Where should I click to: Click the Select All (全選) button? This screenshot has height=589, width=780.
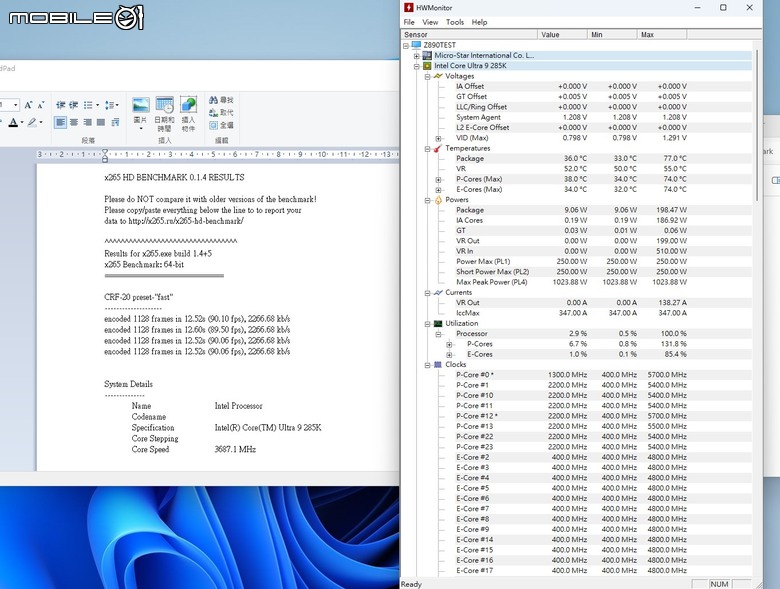(x=221, y=125)
